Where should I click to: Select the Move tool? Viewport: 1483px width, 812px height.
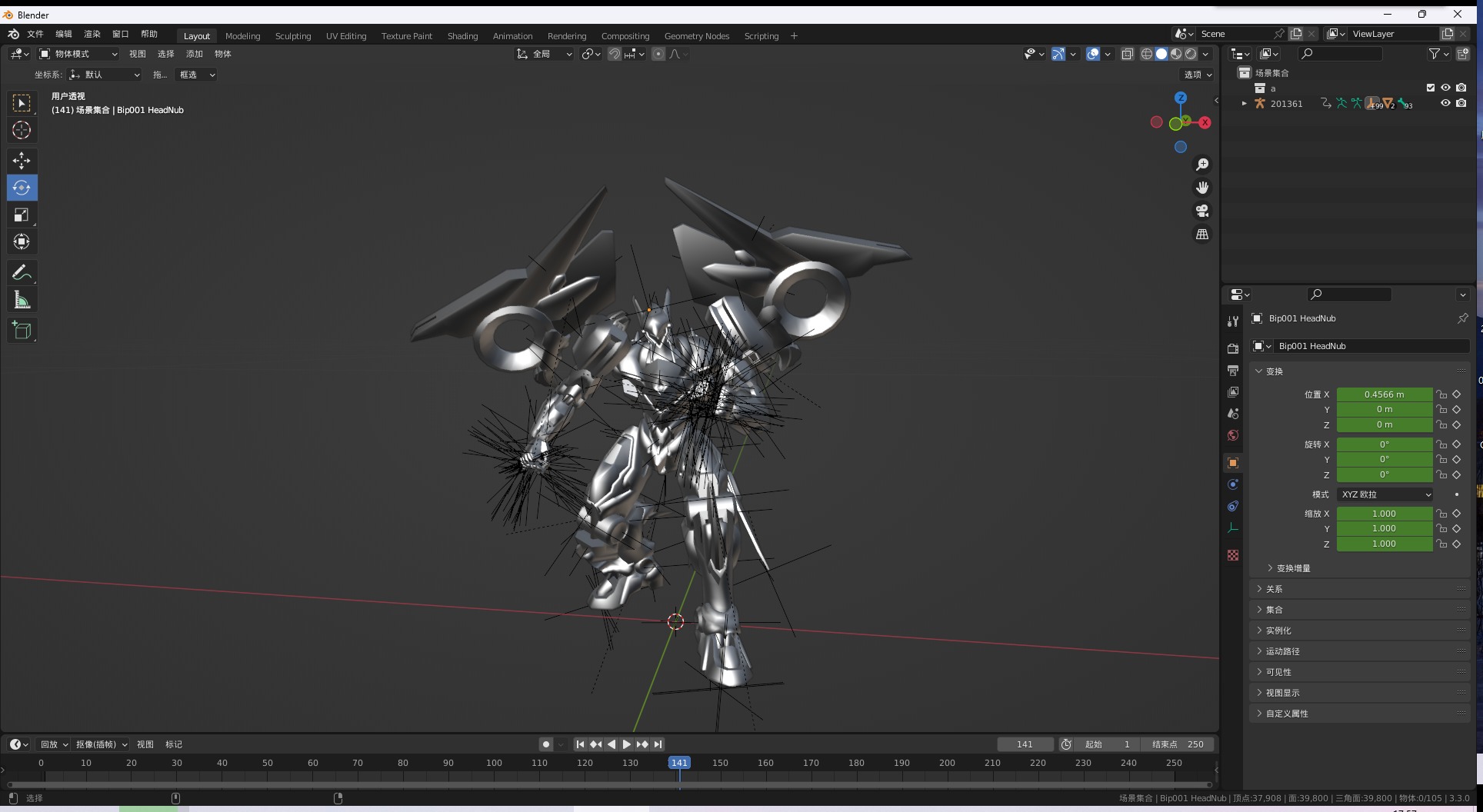click(22, 161)
